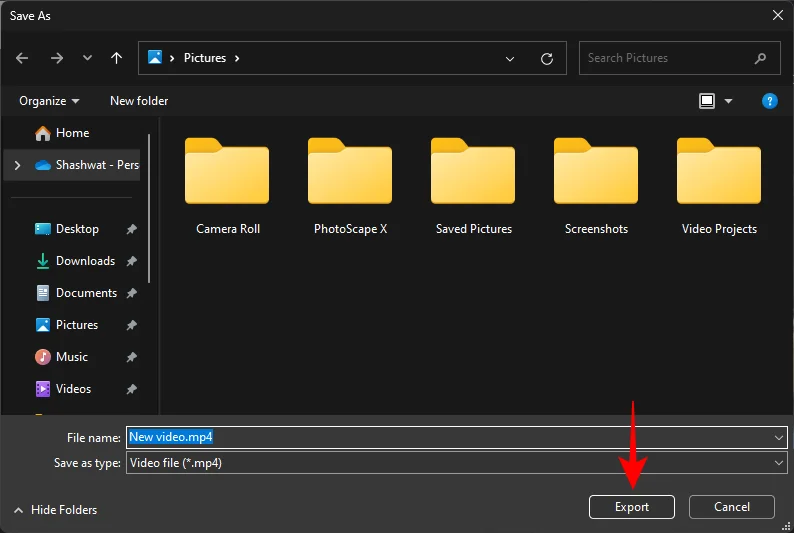Go up one folder level arrow
This screenshot has width=794, height=533.
click(x=116, y=58)
